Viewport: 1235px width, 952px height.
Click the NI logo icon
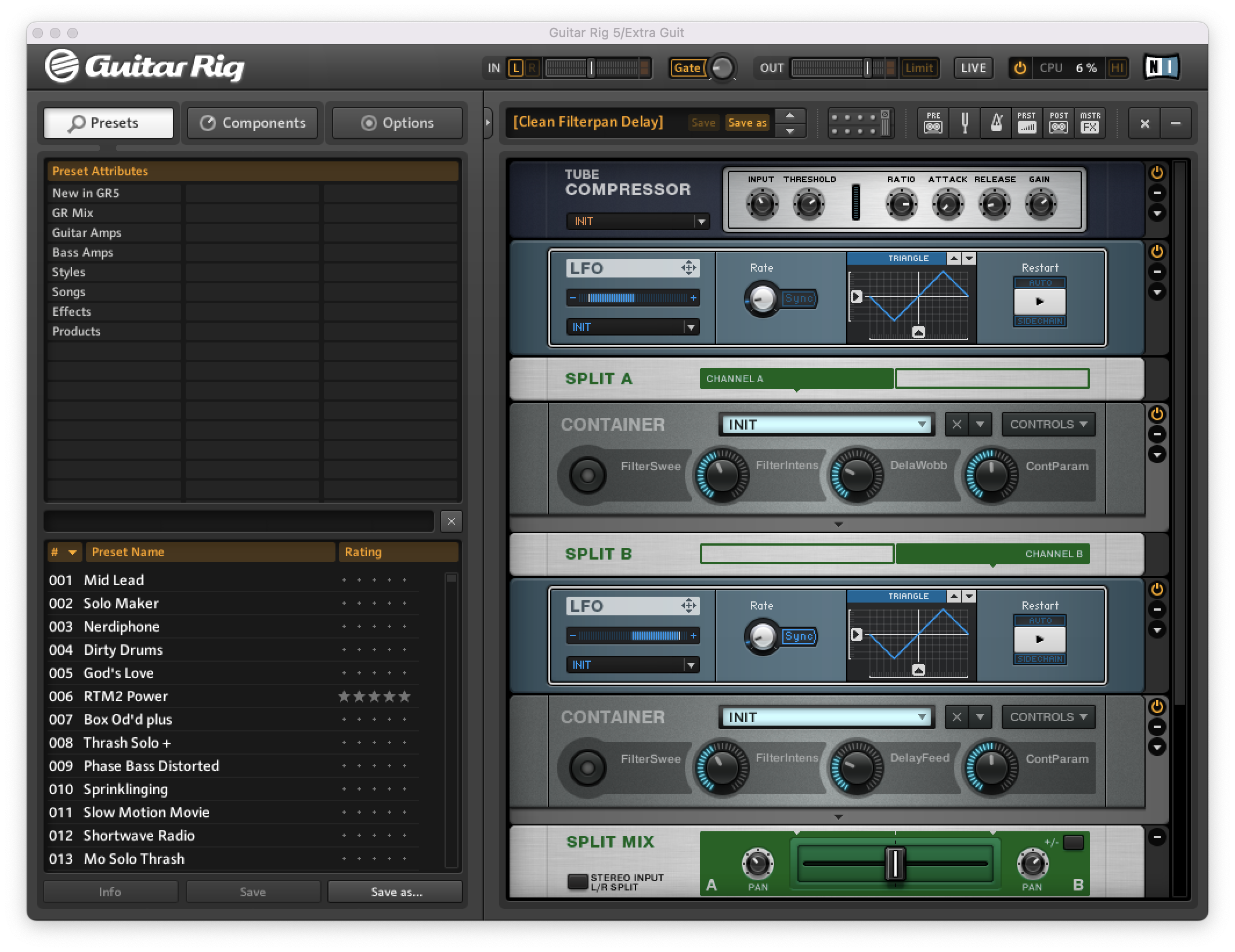[x=1161, y=68]
